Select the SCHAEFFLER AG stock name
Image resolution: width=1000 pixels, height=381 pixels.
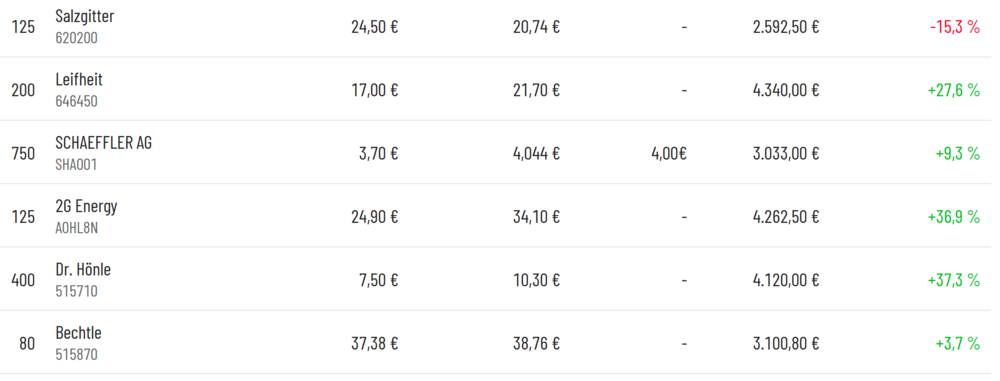point(103,143)
